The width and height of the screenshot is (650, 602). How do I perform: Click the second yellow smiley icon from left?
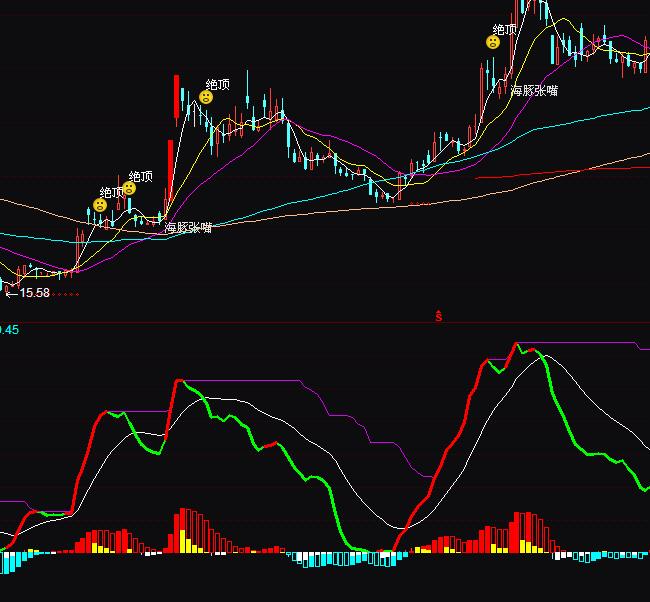[x=129, y=188]
